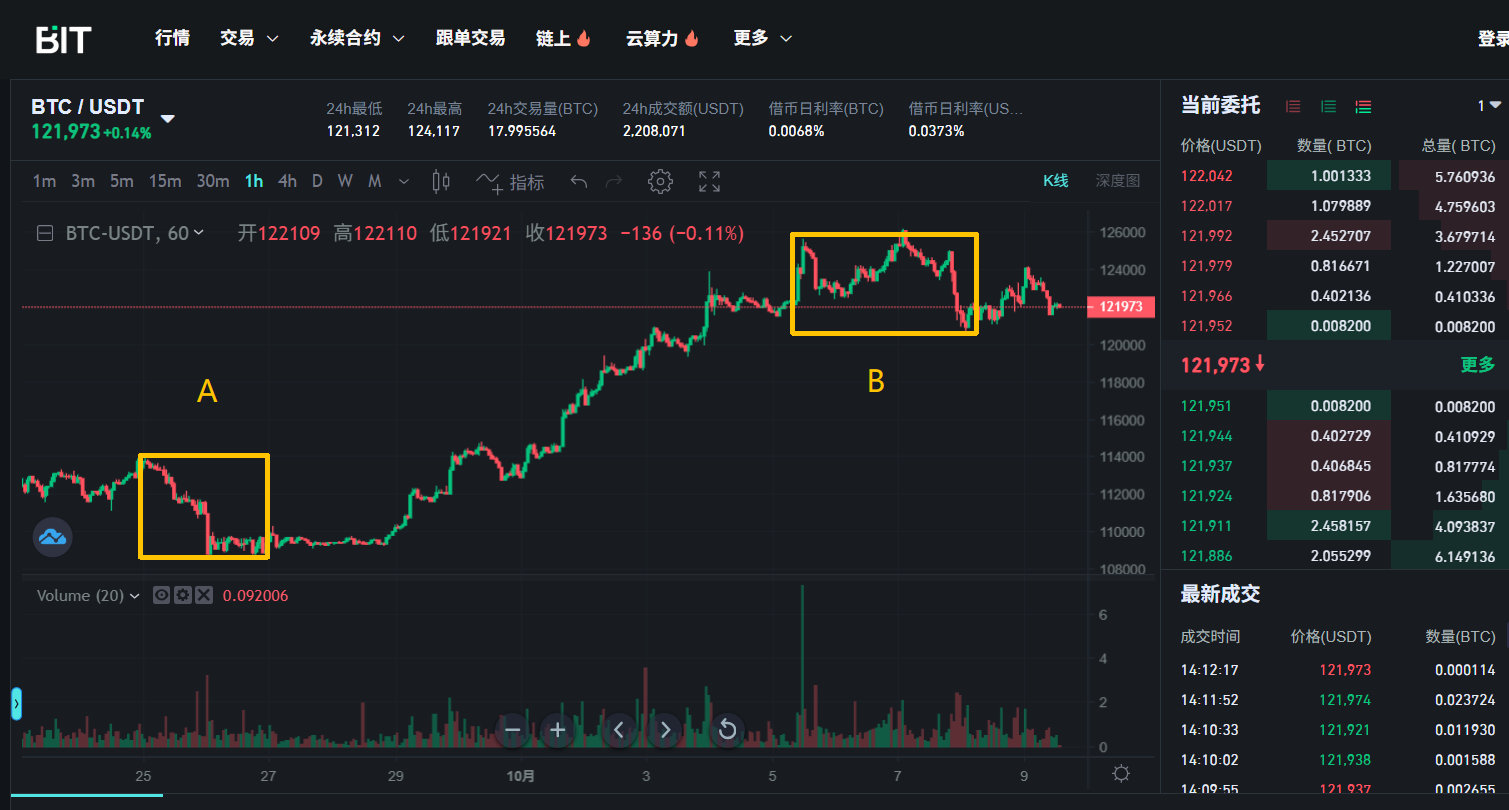Open the 永续合约 menu

[x=357, y=38]
